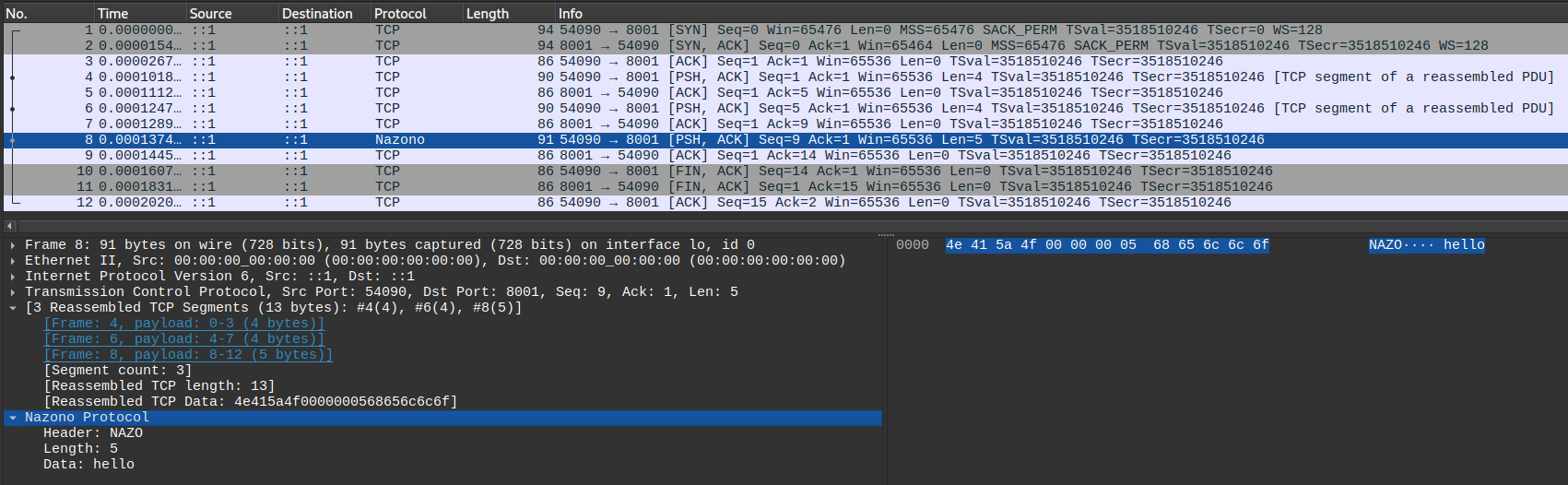Collapse the Nazono Protocol tree
This screenshot has height=485, width=1568.
pos(13,418)
